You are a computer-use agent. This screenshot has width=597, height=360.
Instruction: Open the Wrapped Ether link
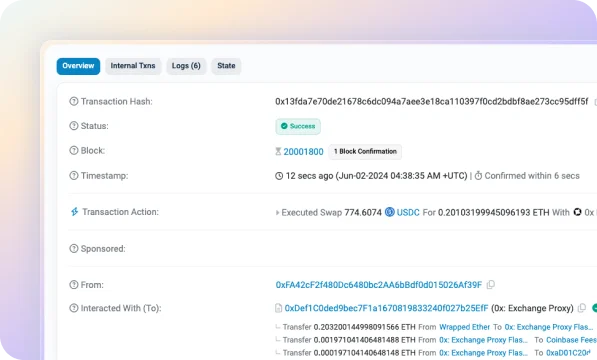(x=465, y=327)
